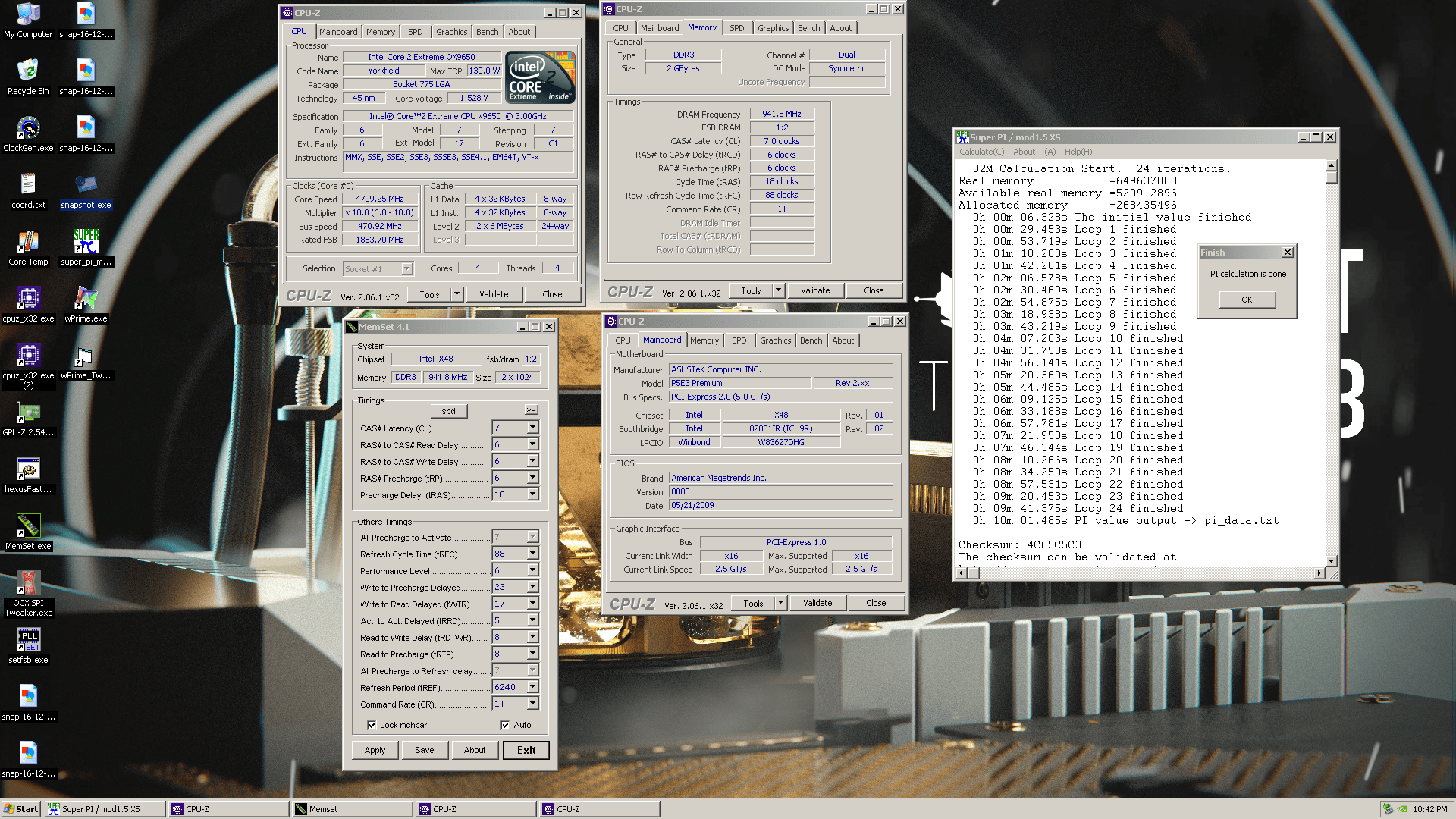
Task: Click Save button in MemSet
Action: (x=425, y=750)
